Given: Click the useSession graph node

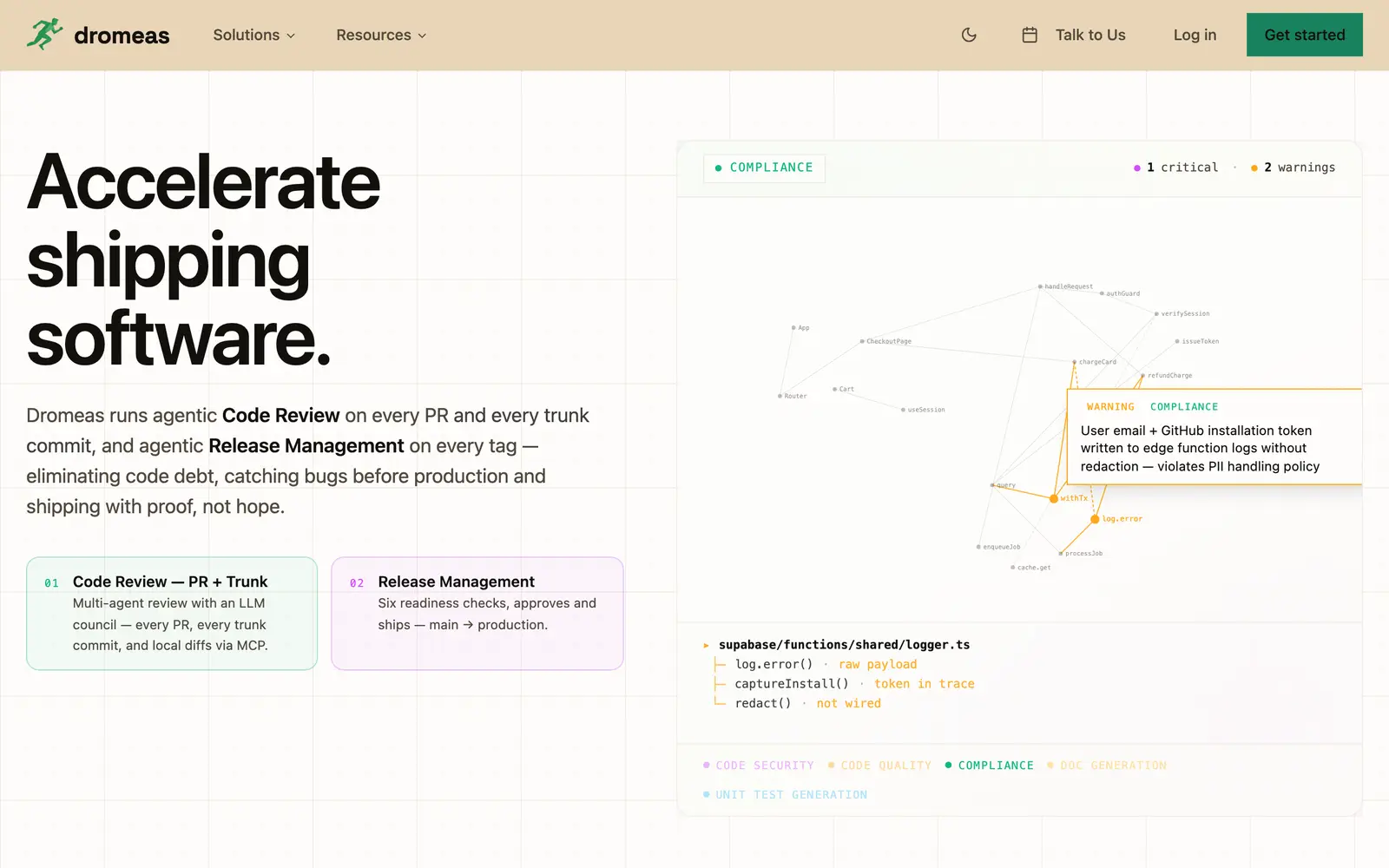Looking at the screenshot, I should coord(904,410).
